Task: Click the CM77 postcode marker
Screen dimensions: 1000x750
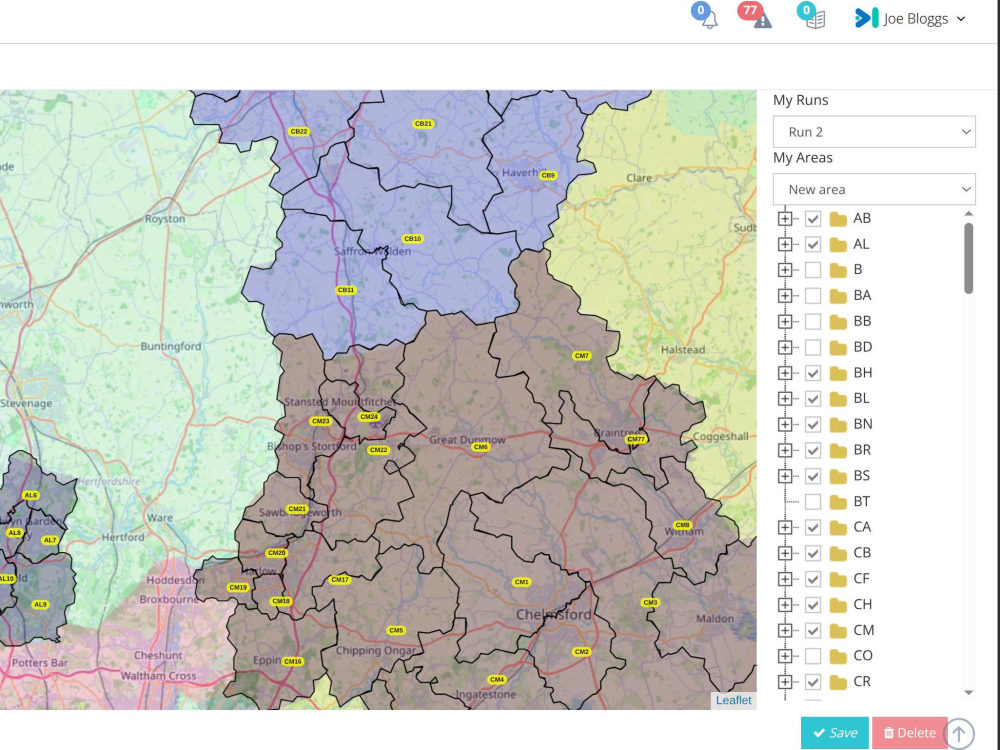Action: click(636, 439)
